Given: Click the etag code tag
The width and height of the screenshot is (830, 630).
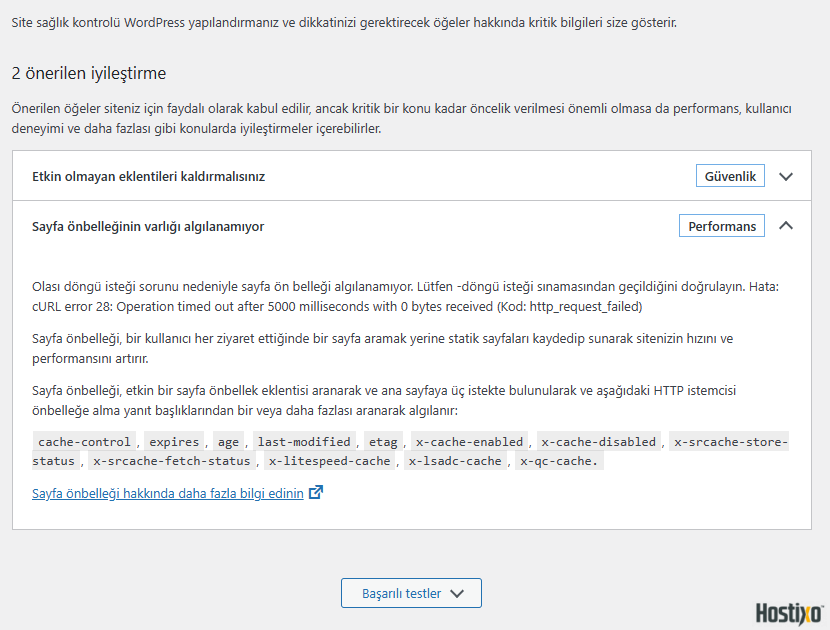Looking at the screenshot, I should coord(383,441).
